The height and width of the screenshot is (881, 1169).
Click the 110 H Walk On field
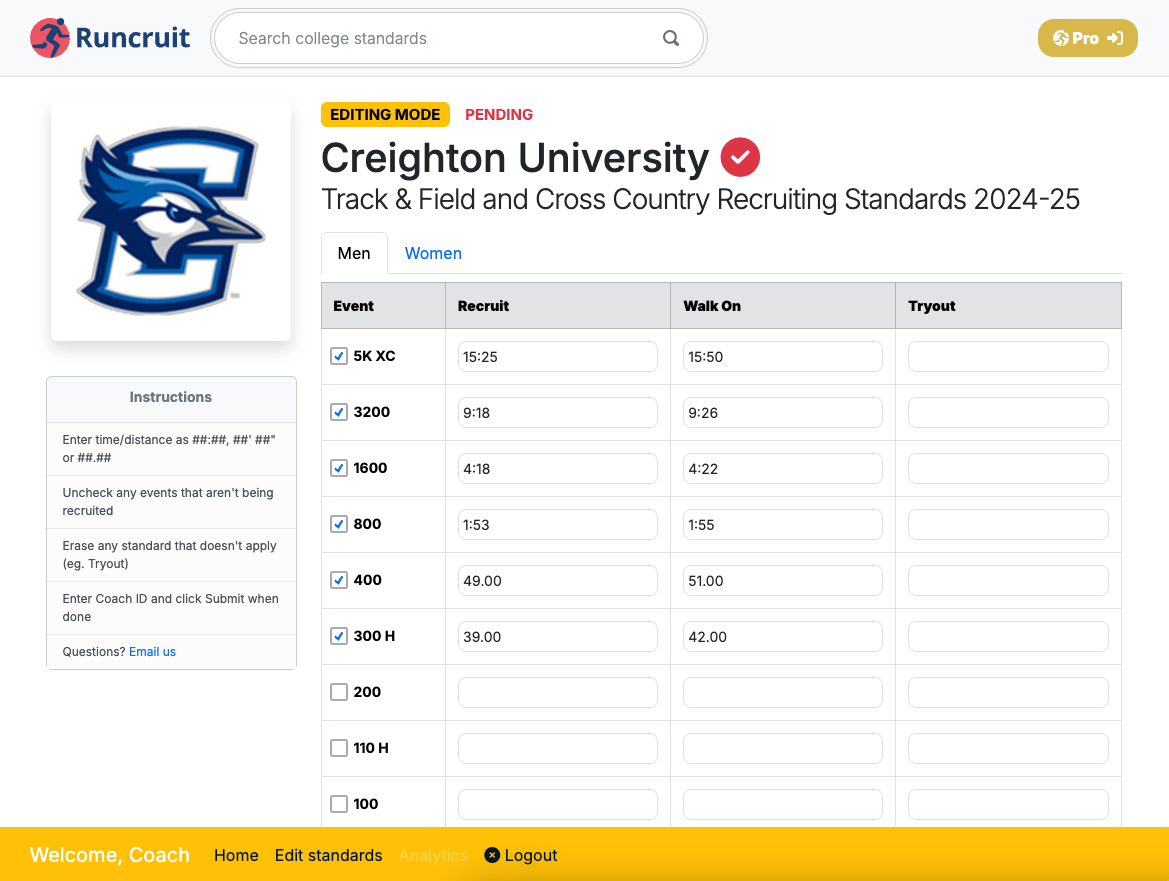point(783,748)
